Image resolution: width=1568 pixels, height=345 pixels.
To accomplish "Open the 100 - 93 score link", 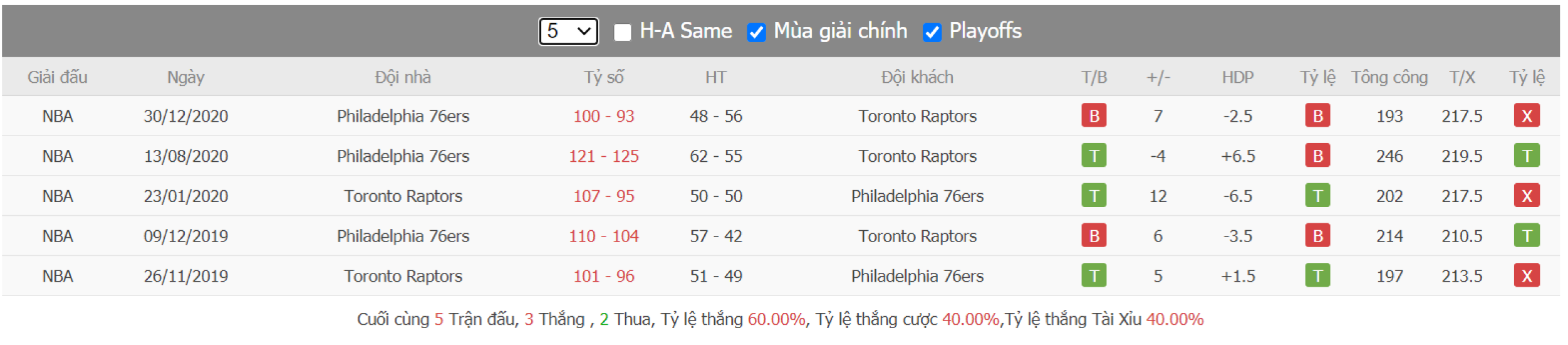I will [603, 117].
